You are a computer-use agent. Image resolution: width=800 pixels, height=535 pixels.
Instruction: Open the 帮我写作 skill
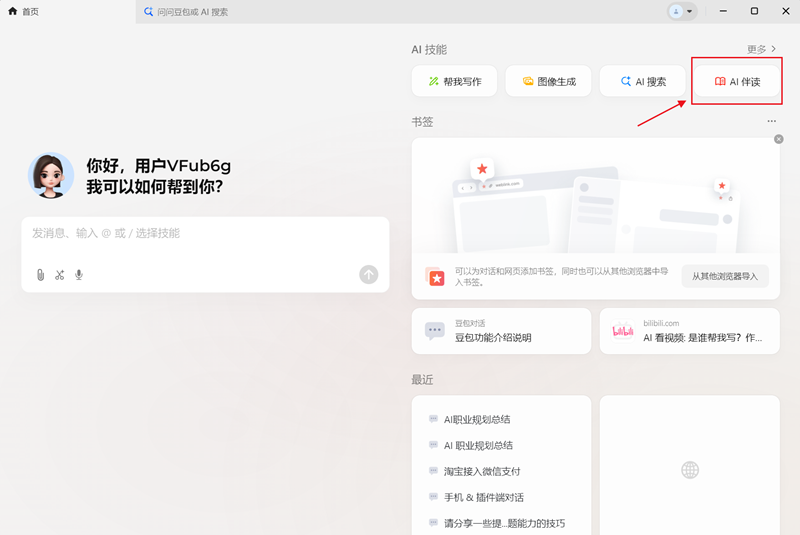click(x=454, y=81)
